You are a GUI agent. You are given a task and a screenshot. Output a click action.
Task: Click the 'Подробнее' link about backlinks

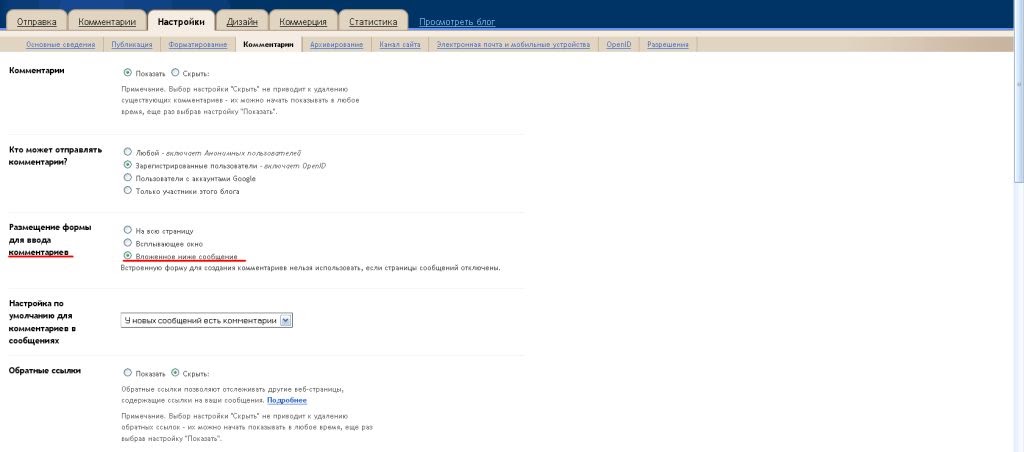pyautogui.click(x=287, y=400)
